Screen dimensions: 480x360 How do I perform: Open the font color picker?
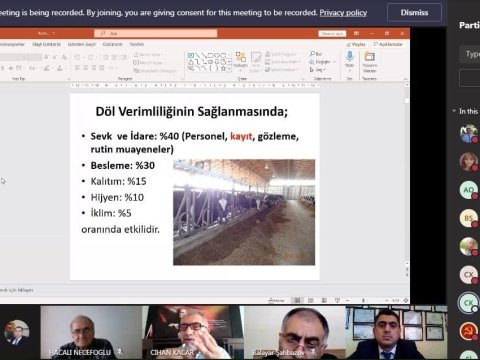(x=59, y=68)
